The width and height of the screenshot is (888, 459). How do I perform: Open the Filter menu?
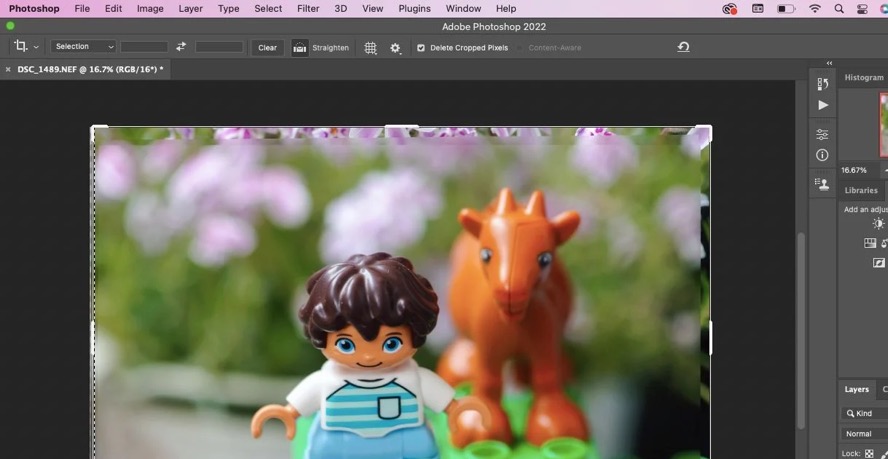click(x=308, y=9)
